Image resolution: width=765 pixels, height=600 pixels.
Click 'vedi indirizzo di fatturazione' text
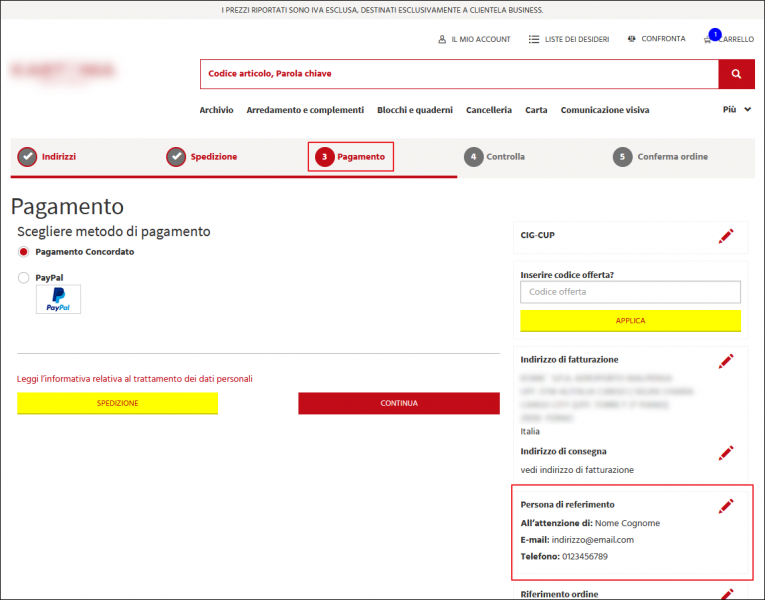coord(577,470)
